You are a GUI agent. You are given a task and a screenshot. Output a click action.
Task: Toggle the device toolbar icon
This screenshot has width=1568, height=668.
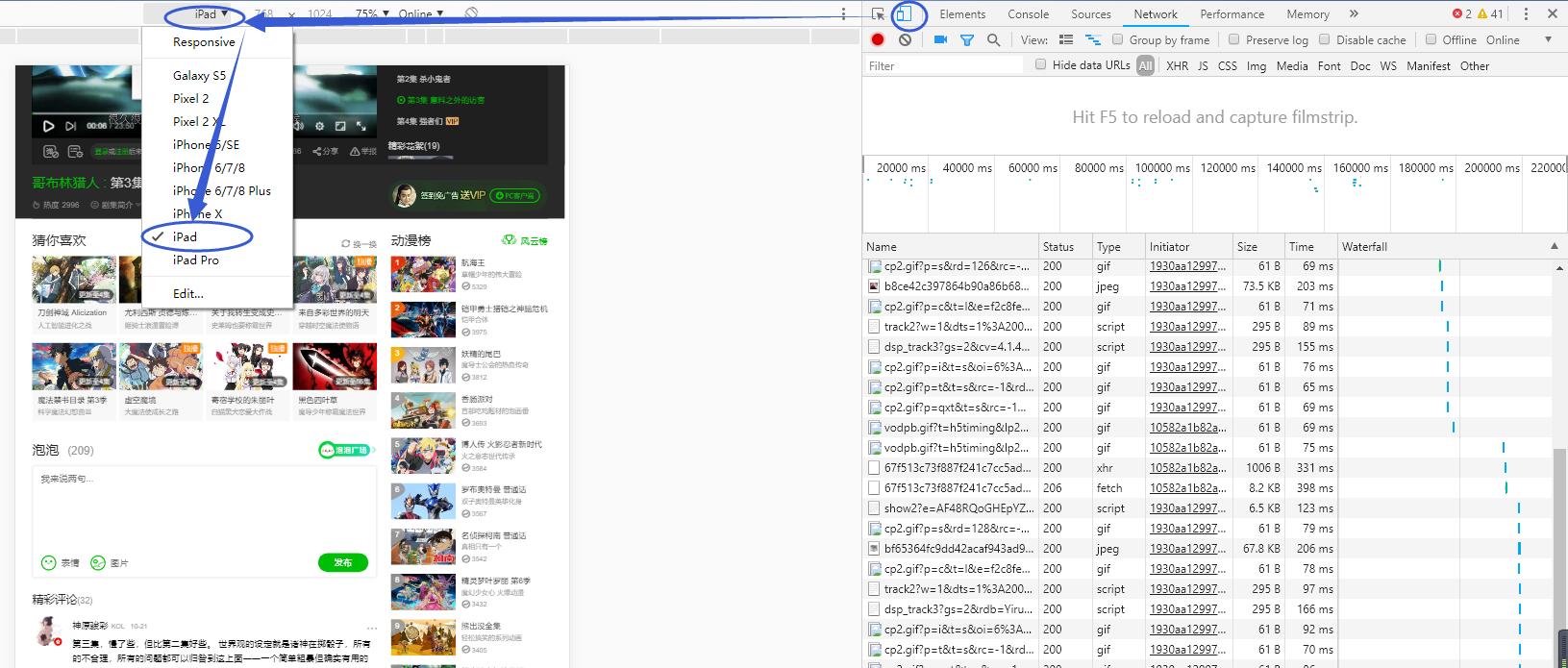[904, 14]
